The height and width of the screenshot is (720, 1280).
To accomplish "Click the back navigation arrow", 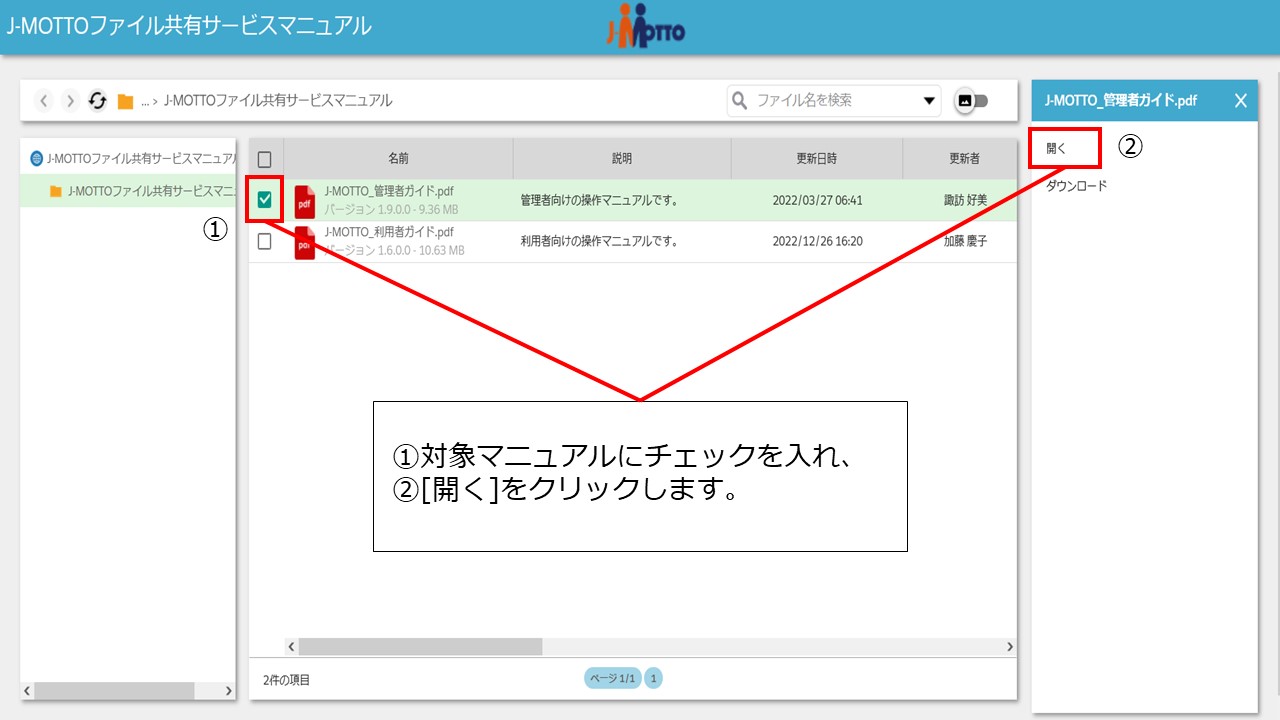I will pos(44,100).
